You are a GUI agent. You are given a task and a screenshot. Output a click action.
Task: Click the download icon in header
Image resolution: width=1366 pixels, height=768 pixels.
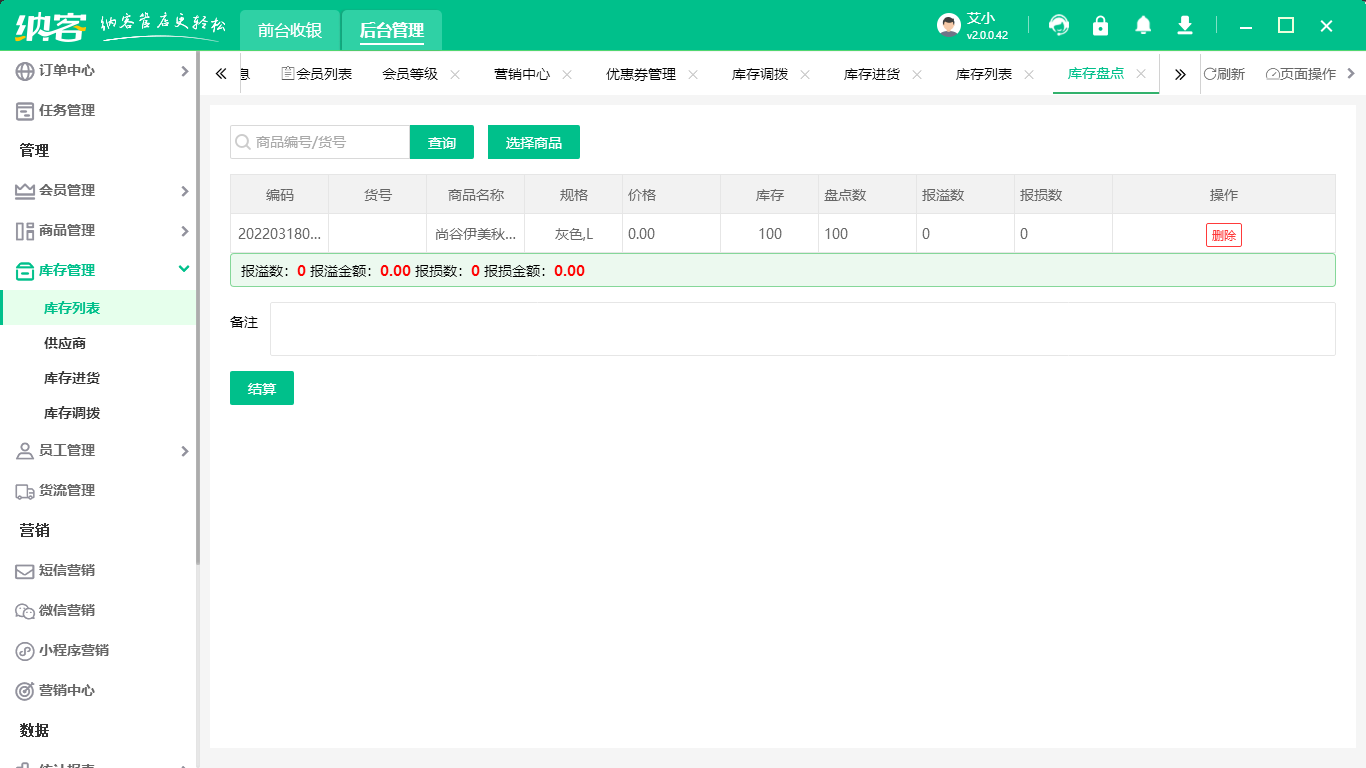(1185, 26)
